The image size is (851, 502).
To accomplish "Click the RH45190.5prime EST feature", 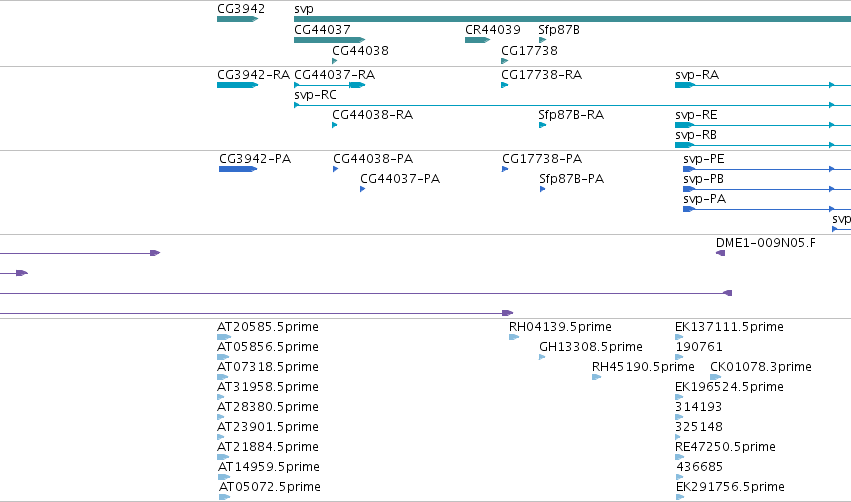I will pos(596,377).
